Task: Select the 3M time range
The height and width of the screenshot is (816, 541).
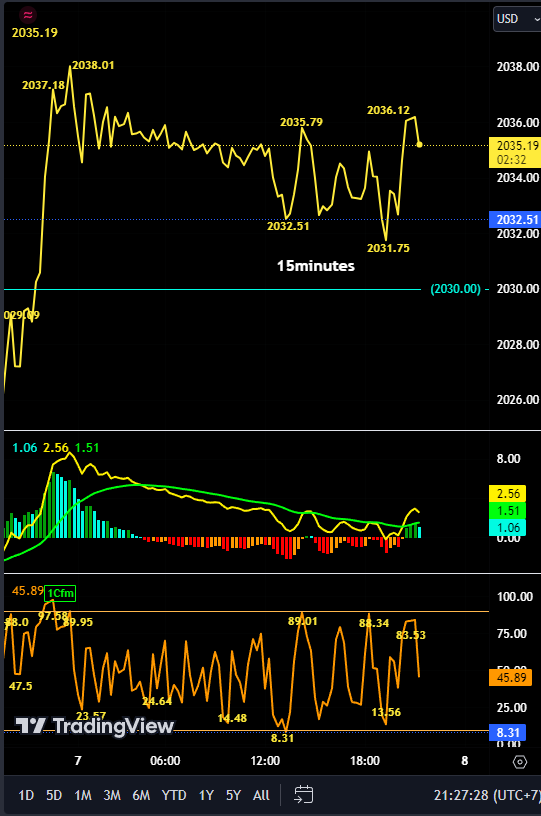Action: (x=112, y=795)
